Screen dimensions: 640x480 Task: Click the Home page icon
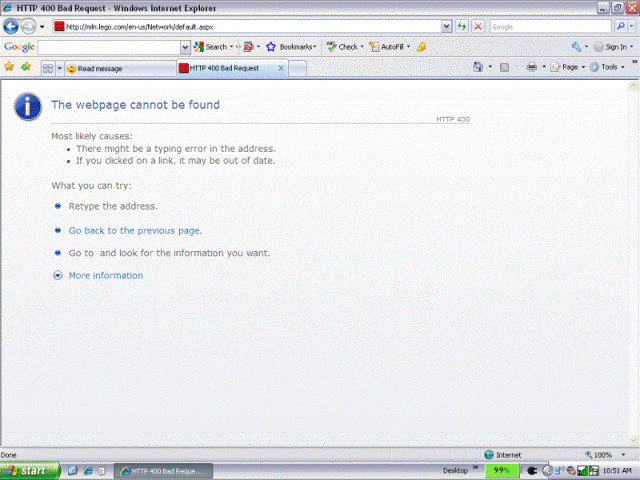(x=478, y=67)
